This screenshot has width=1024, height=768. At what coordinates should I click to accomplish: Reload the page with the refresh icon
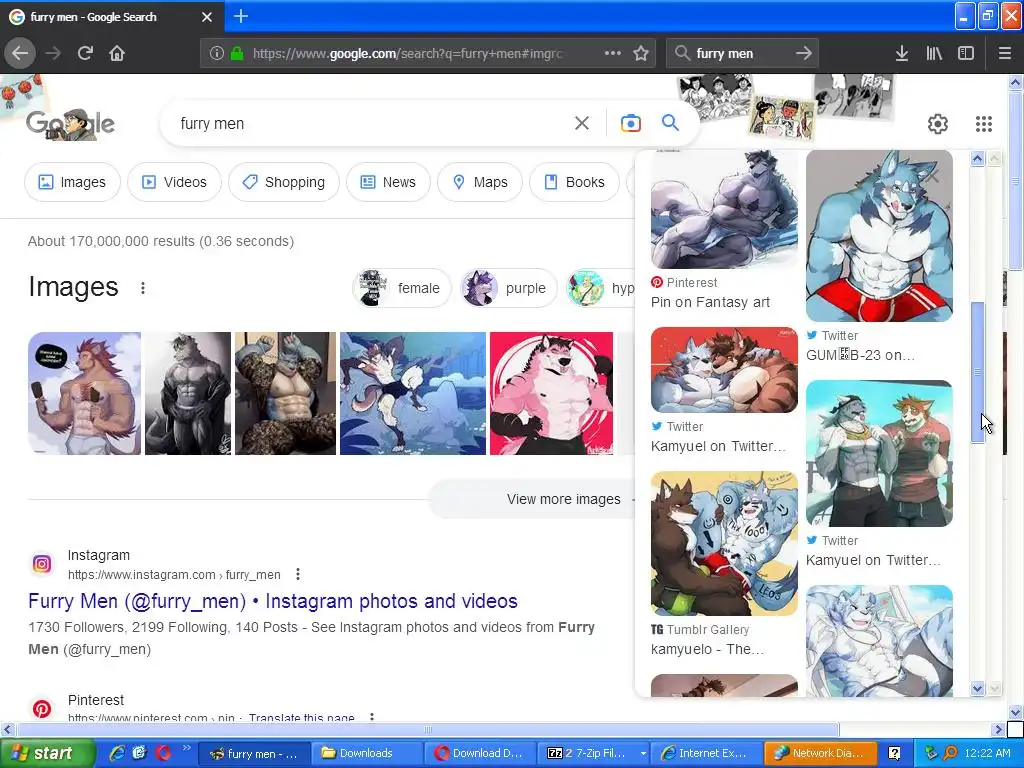(85, 53)
